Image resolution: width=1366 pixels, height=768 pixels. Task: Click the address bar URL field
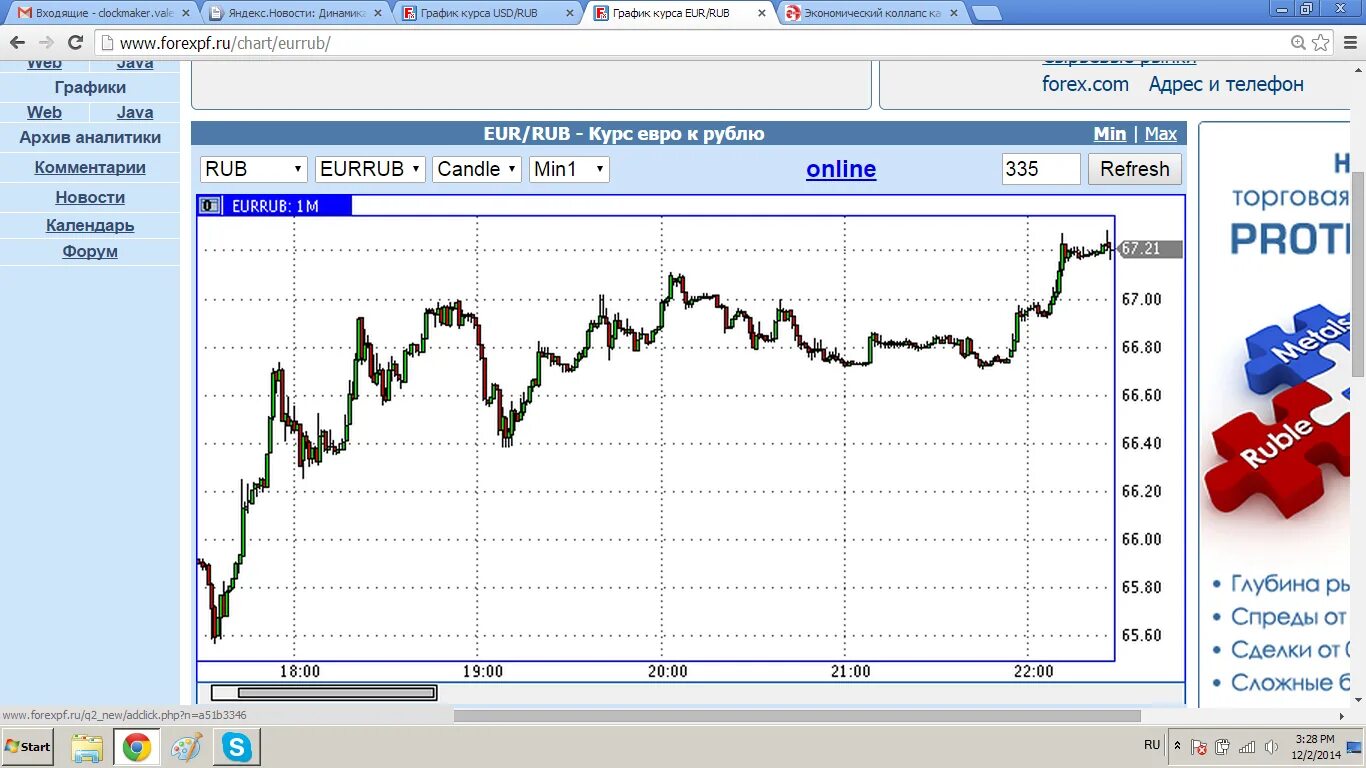pos(690,43)
